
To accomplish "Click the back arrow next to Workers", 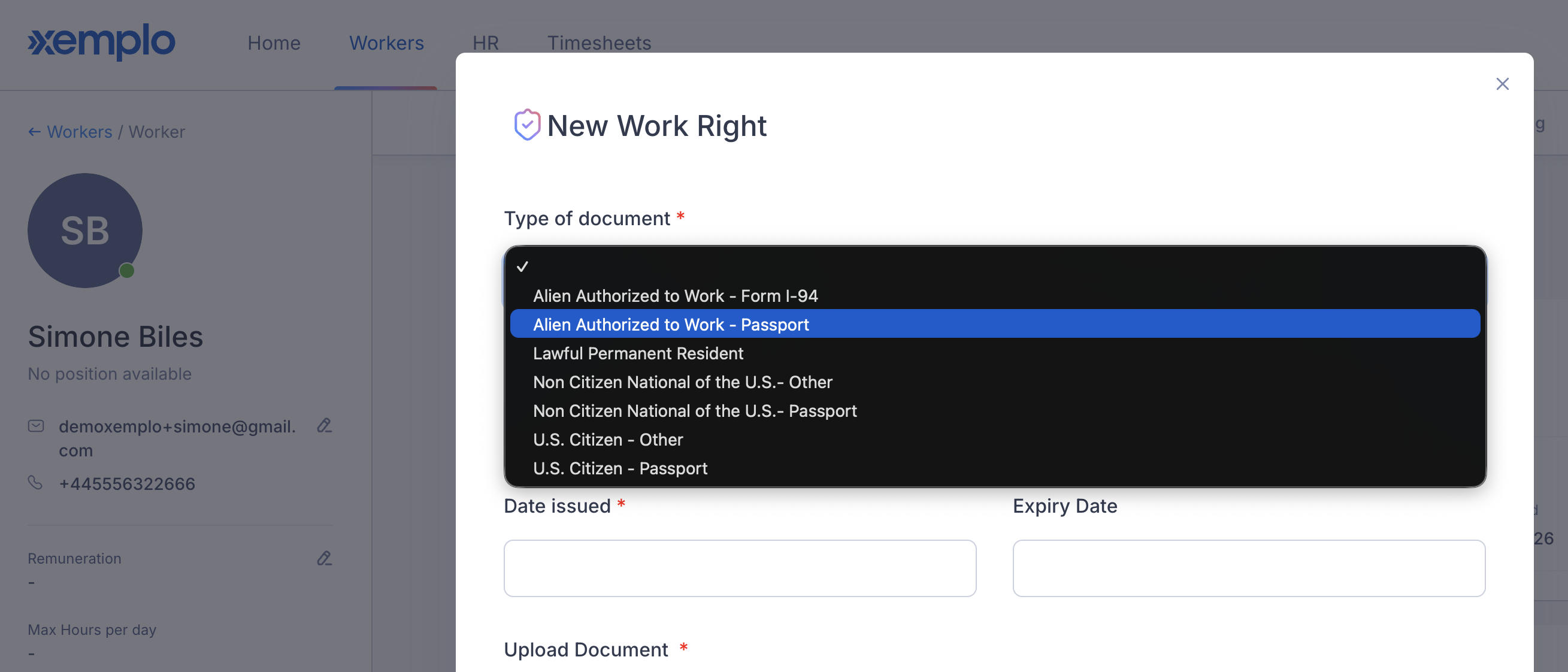I will (35, 132).
